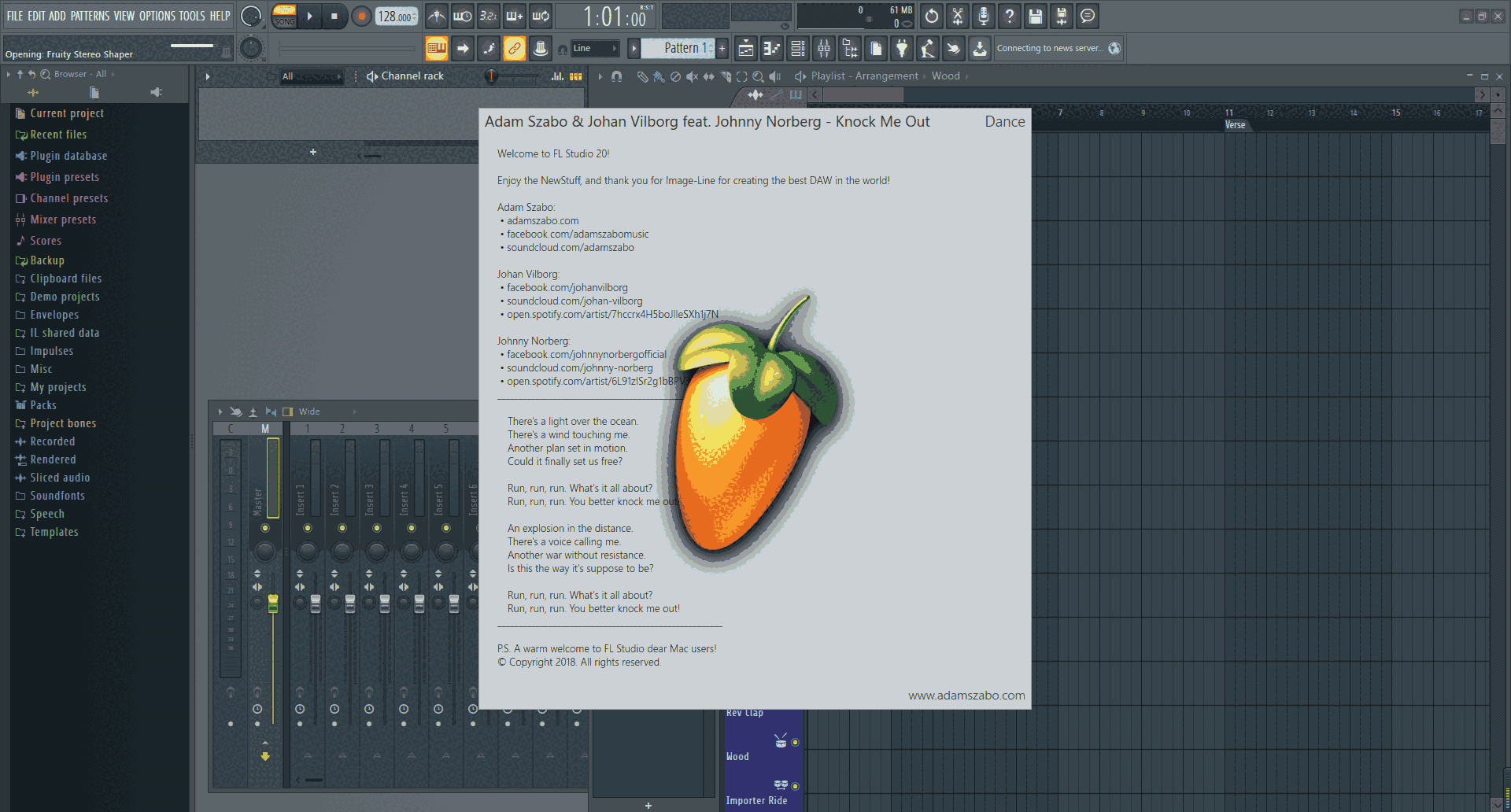
Task: Open the Piano roll from the toolbar
Action: [x=772, y=48]
